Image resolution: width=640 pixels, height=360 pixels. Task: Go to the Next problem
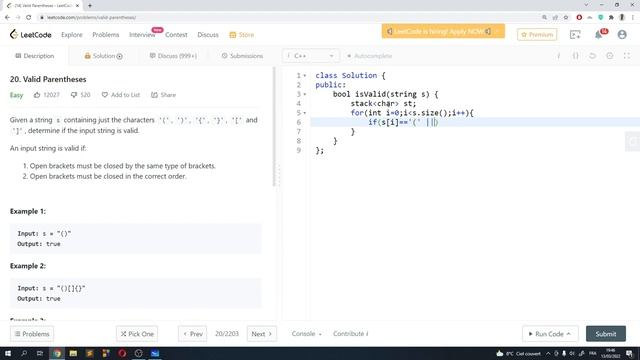point(262,334)
